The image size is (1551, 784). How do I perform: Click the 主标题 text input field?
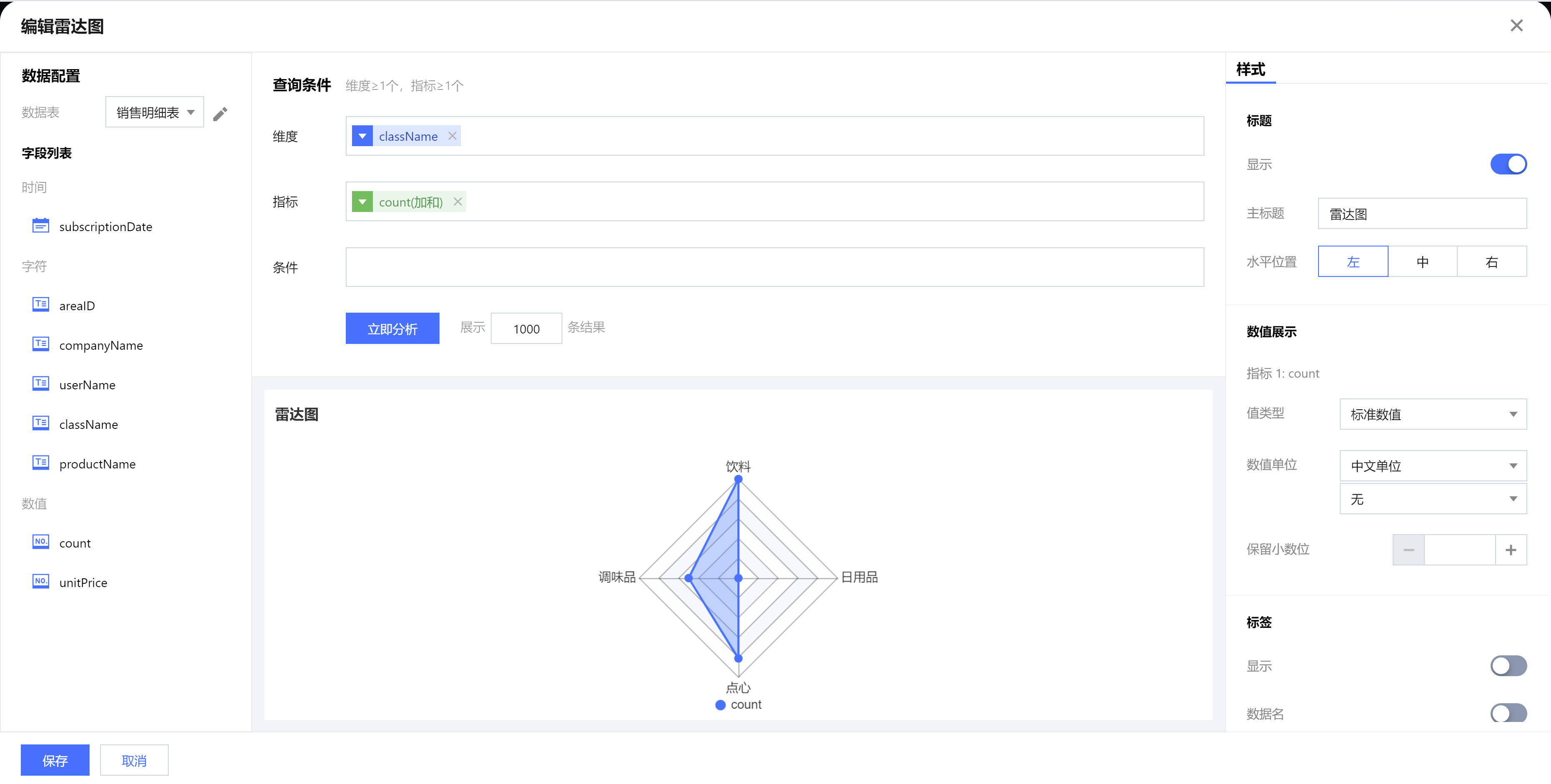(x=1421, y=214)
